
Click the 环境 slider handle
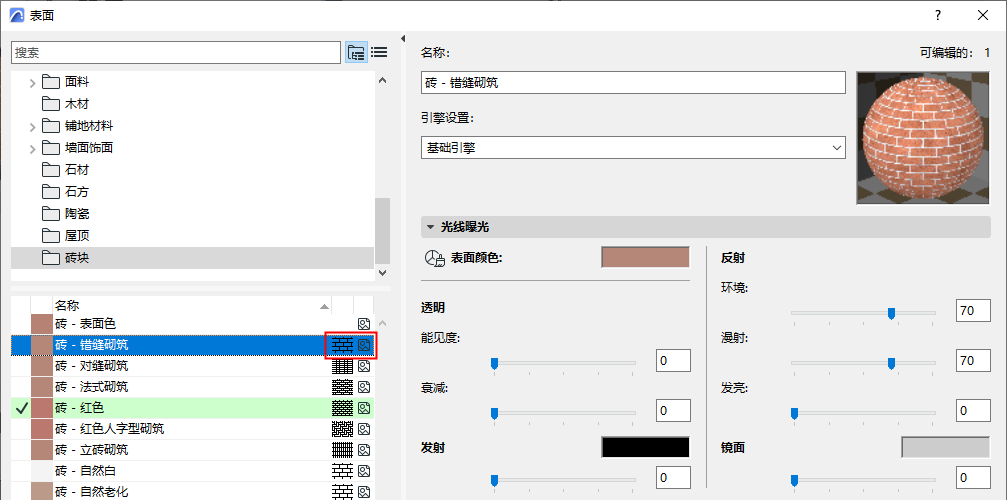(891, 313)
